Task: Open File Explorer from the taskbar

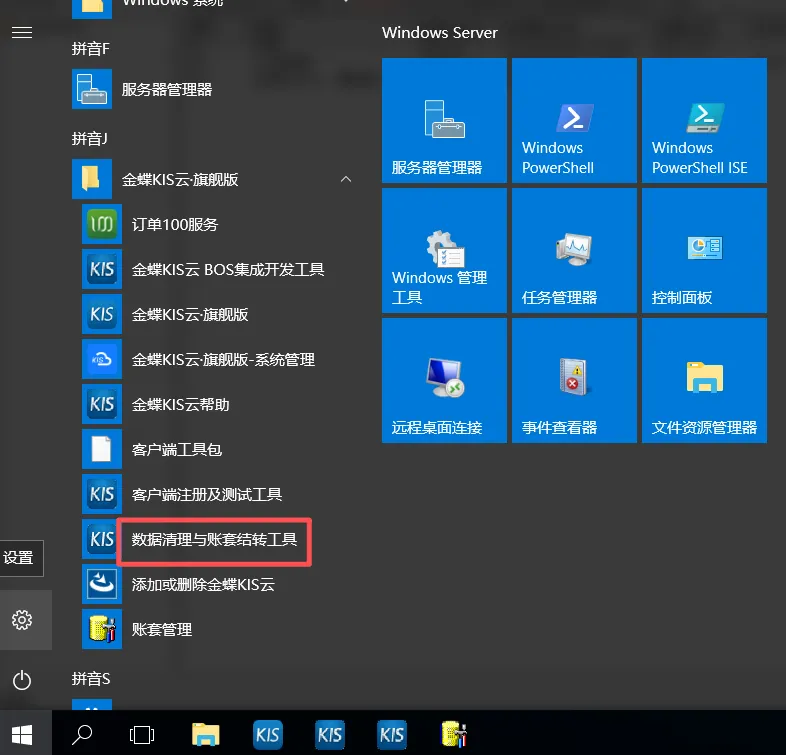Action: pyautogui.click(x=206, y=735)
